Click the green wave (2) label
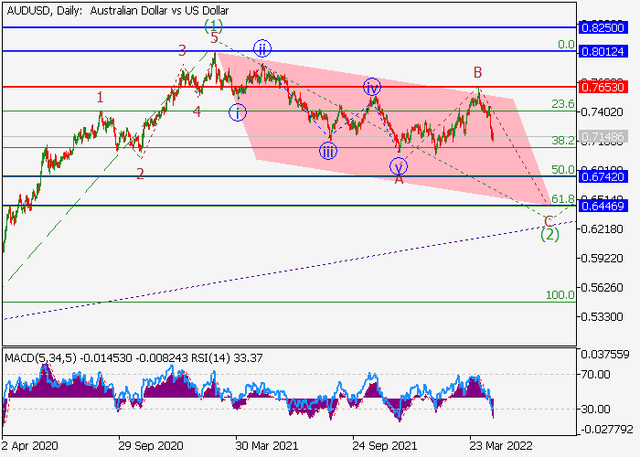 549,234
